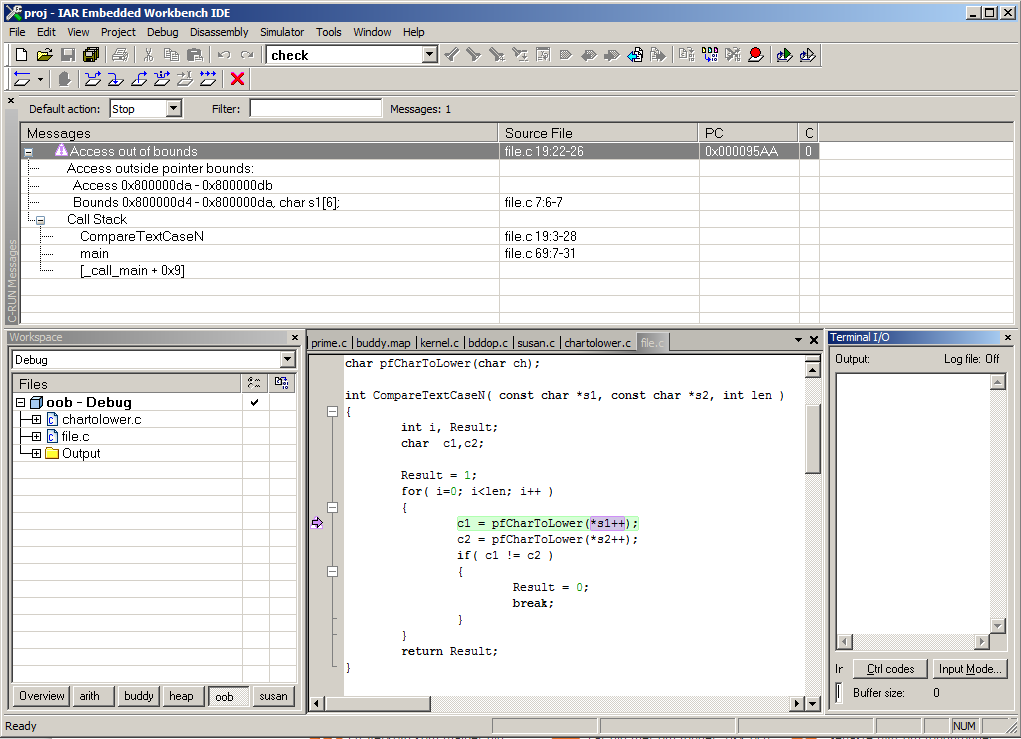Select the Overview workspace tab

tap(42, 696)
